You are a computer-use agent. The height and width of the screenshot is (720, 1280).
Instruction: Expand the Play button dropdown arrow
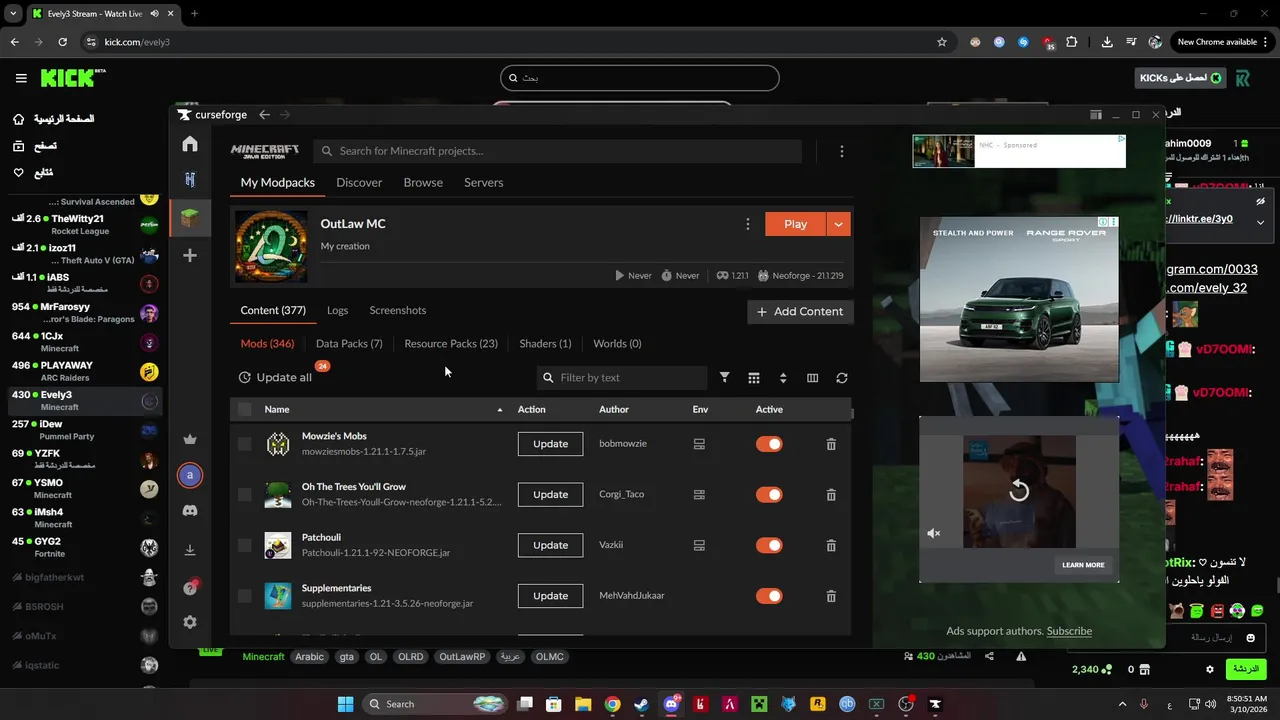(839, 224)
